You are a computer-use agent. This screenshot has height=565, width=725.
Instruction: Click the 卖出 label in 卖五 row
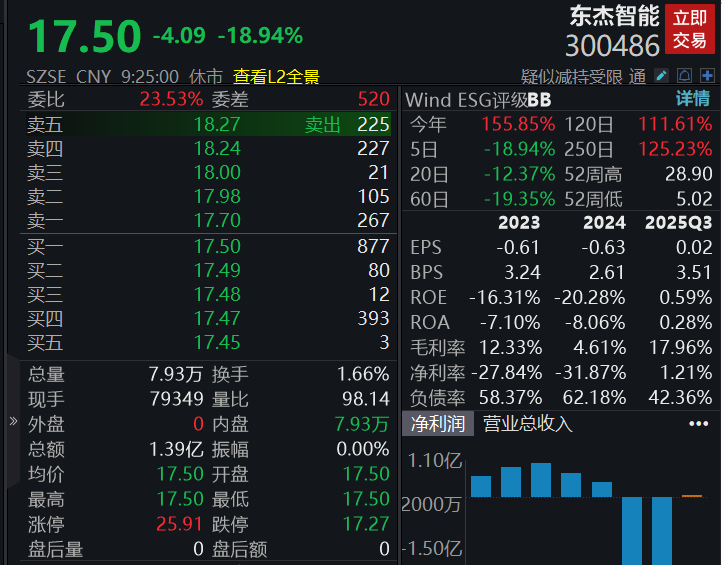(322, 124)
